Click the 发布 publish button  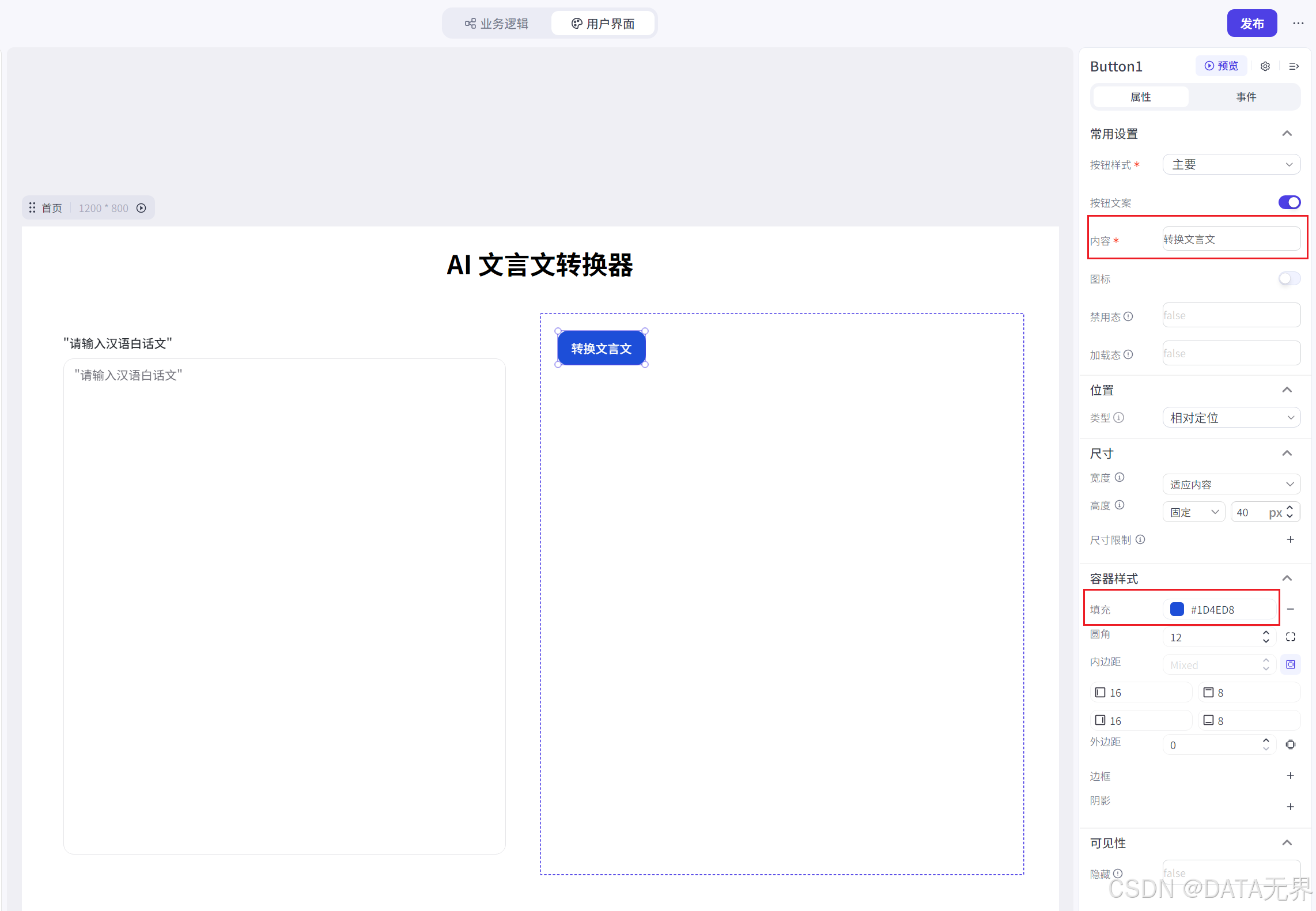[1251, 24]
